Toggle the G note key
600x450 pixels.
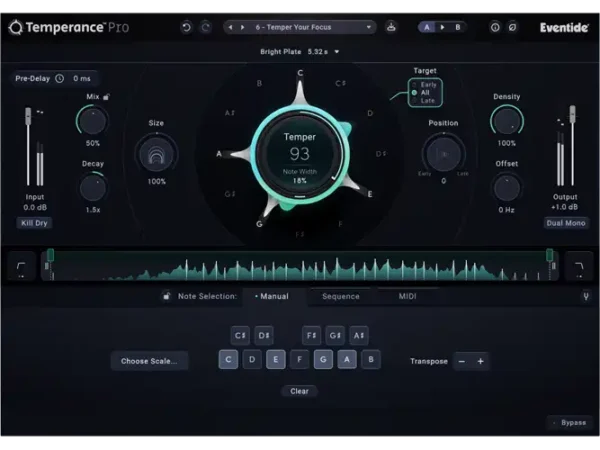click(323, 359)
